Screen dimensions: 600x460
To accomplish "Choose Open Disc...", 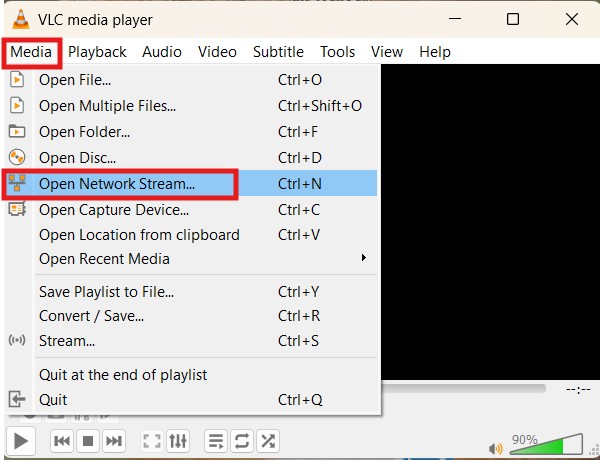I will (191, 158).
